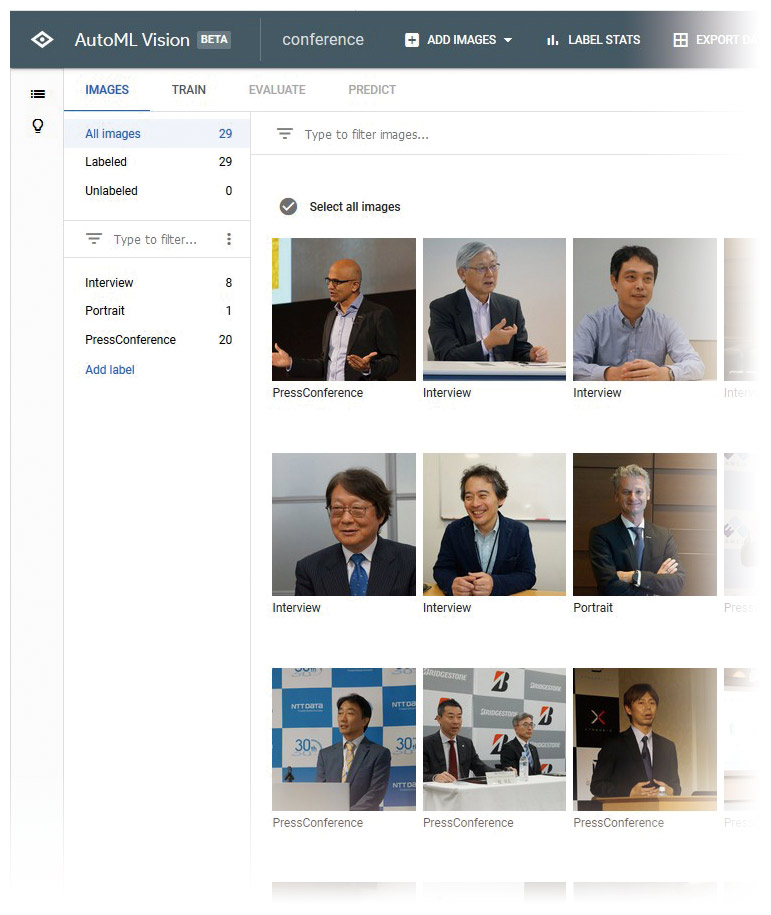Select the Portrait image of man with crossed arms
The height and width of the screenshot is (915, 771).
pyautogui.click(x=644, y=524)
